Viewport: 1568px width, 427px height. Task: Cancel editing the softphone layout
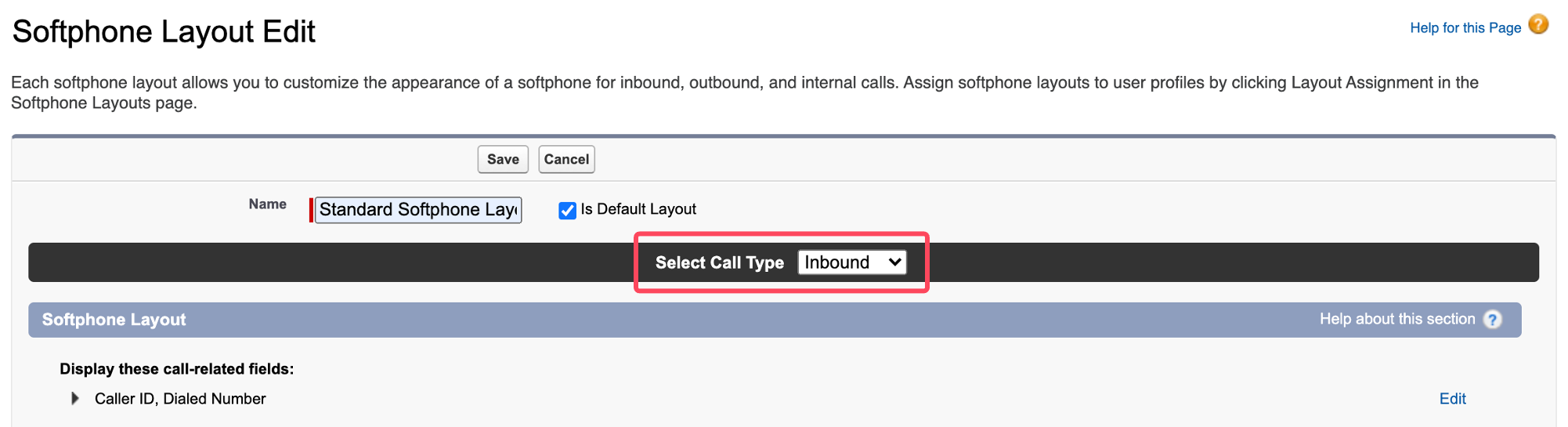(x=566, y=159)
